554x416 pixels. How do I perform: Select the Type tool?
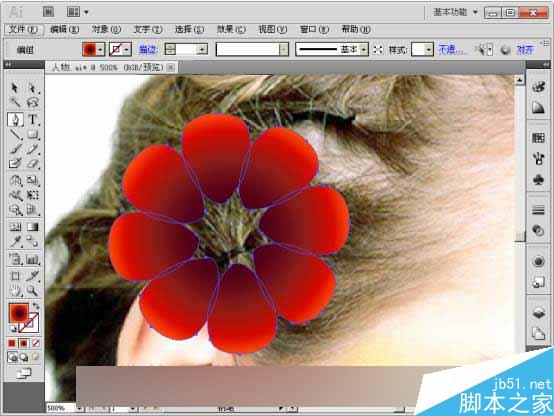(33, 119)
